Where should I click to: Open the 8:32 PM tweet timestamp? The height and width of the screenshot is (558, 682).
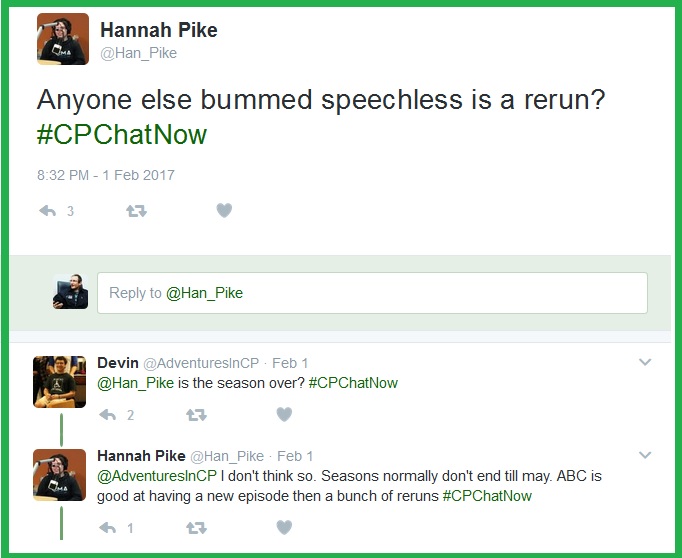coord(105,175)
